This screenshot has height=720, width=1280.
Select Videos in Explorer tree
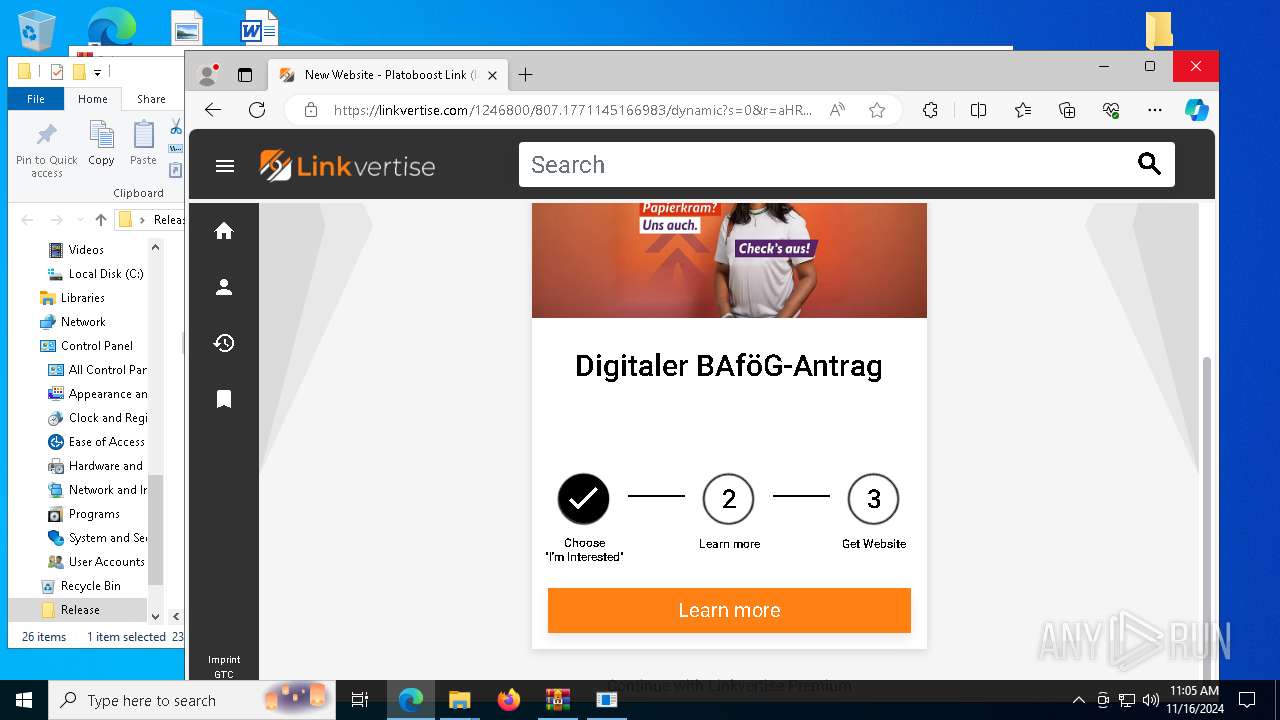(86, 250)
